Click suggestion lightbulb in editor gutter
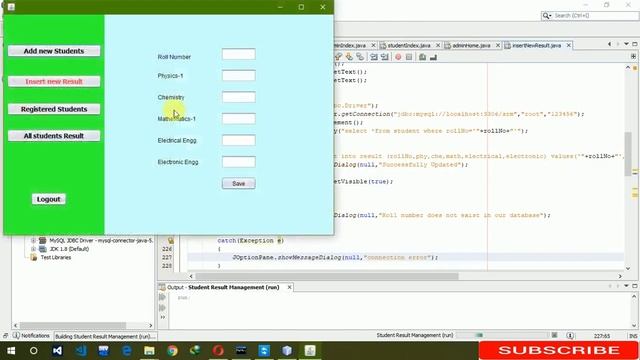 click(x=171, y=240)
